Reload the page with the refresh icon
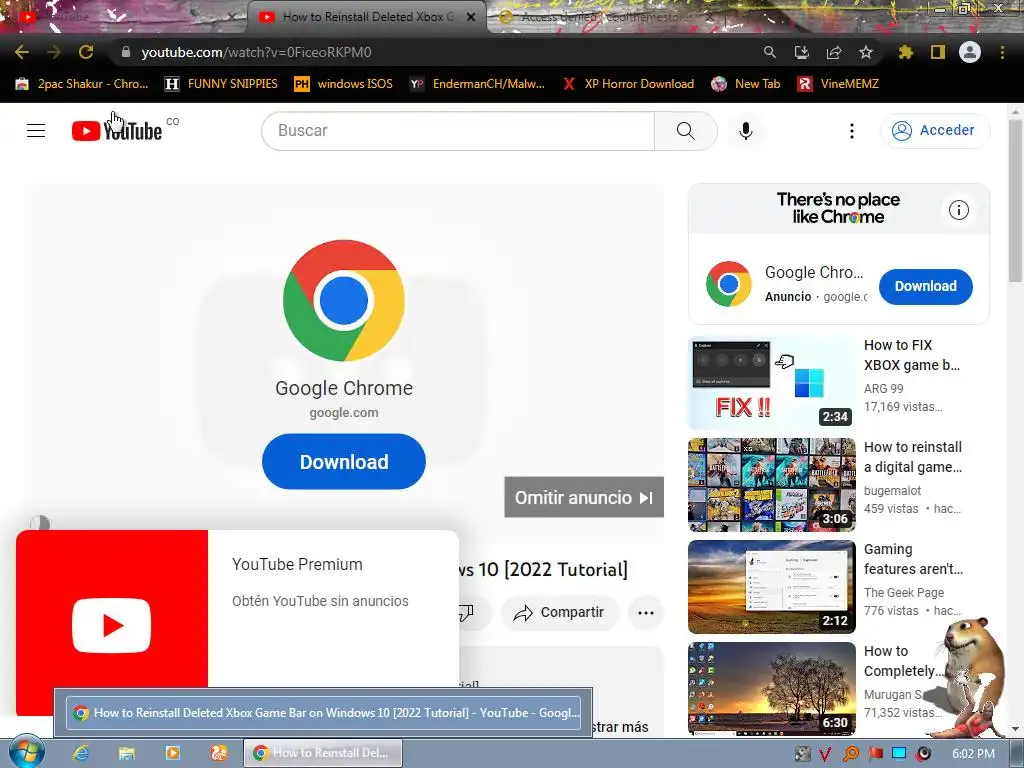Viewport: 1024px width, 768px height. (86, 52)
